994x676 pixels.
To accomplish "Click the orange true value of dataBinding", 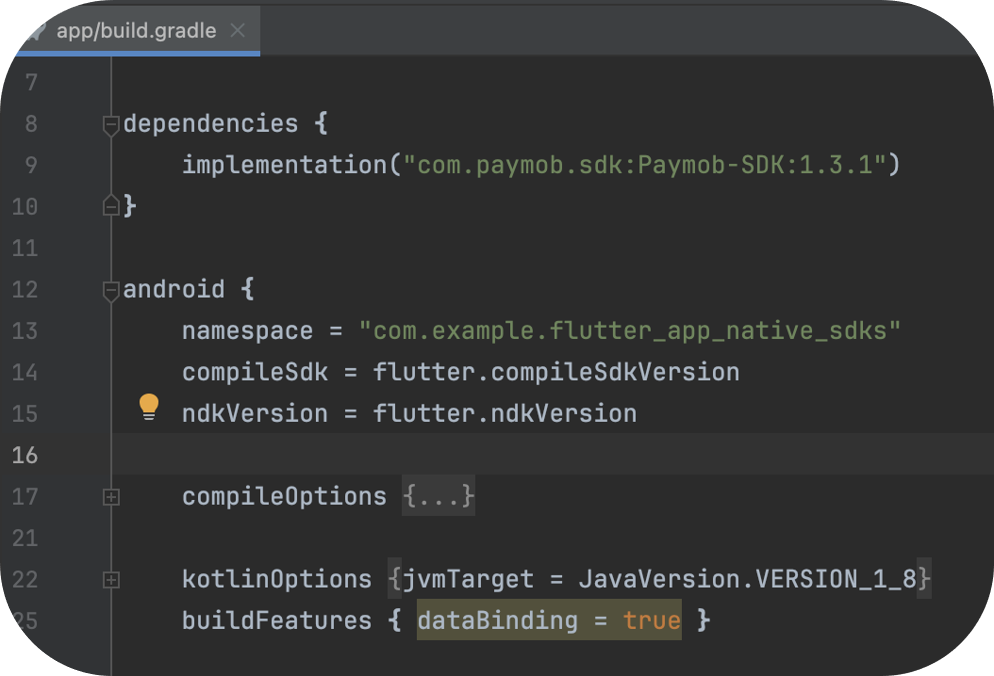I will tap(651, 621).
